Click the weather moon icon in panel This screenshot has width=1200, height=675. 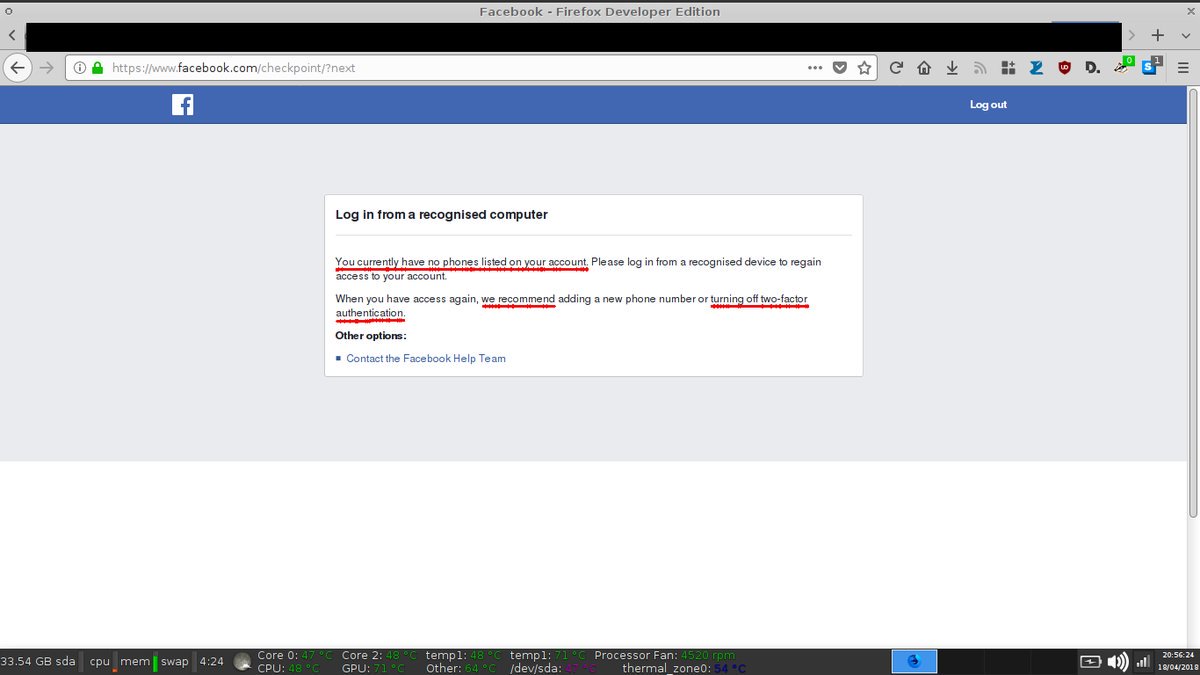[x=242, y=661]
